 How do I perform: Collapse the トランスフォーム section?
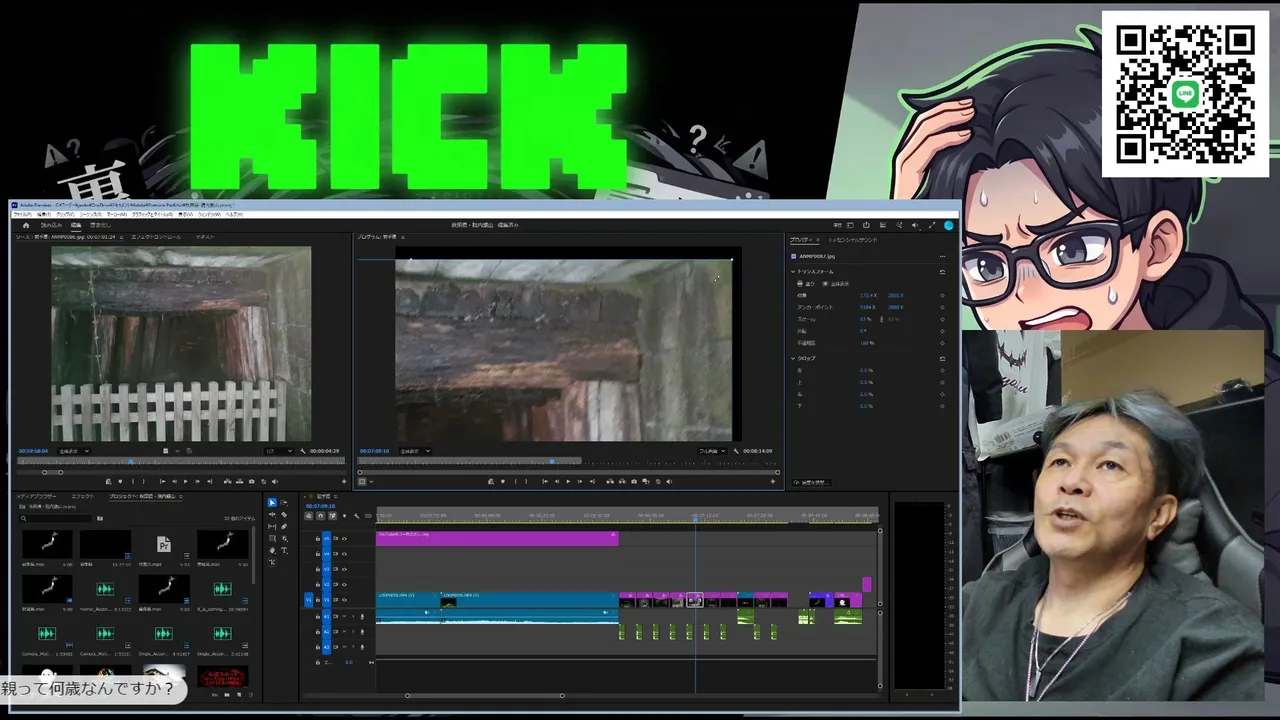click(794, 272)
